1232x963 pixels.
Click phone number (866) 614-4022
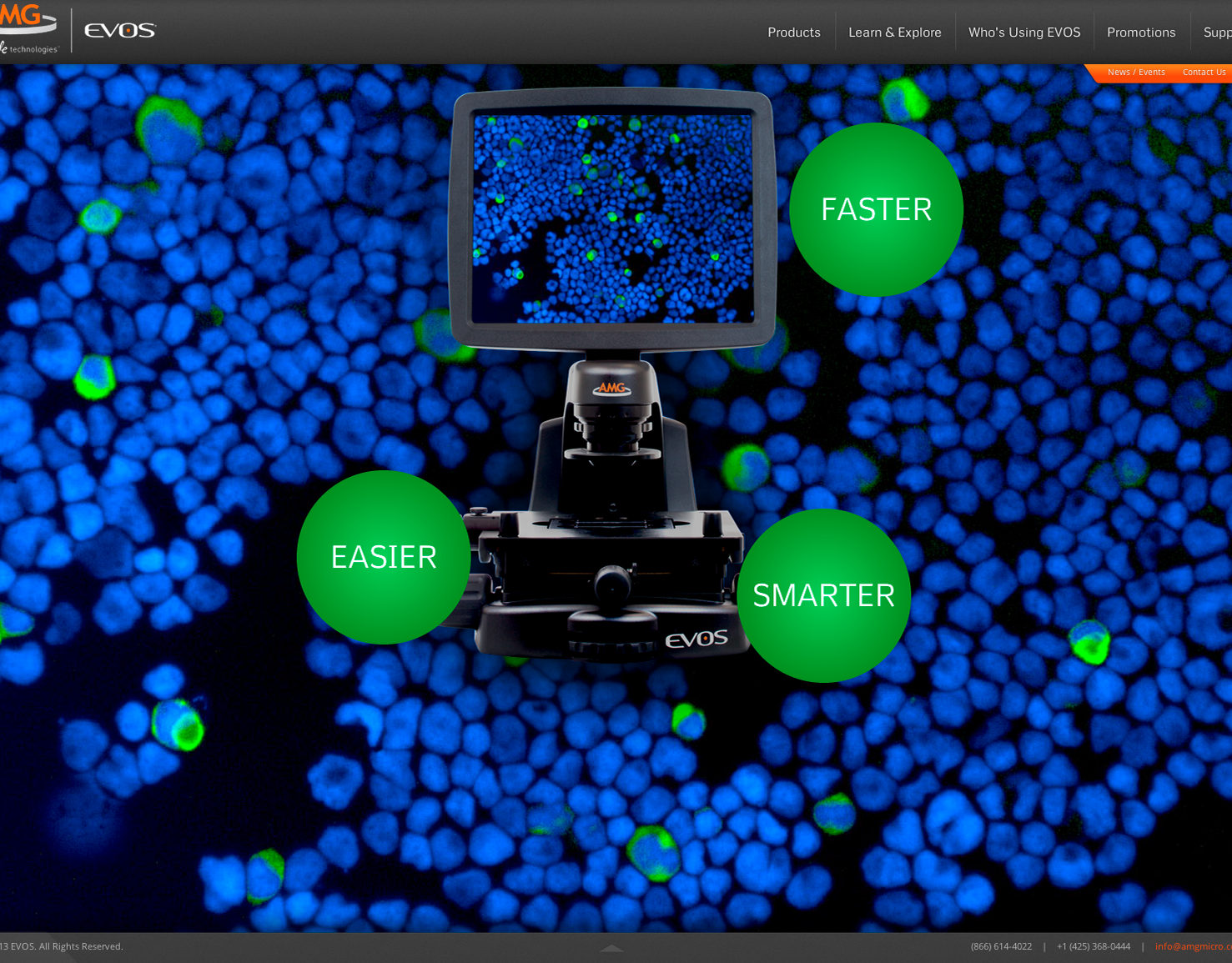tap(1001, 946)
